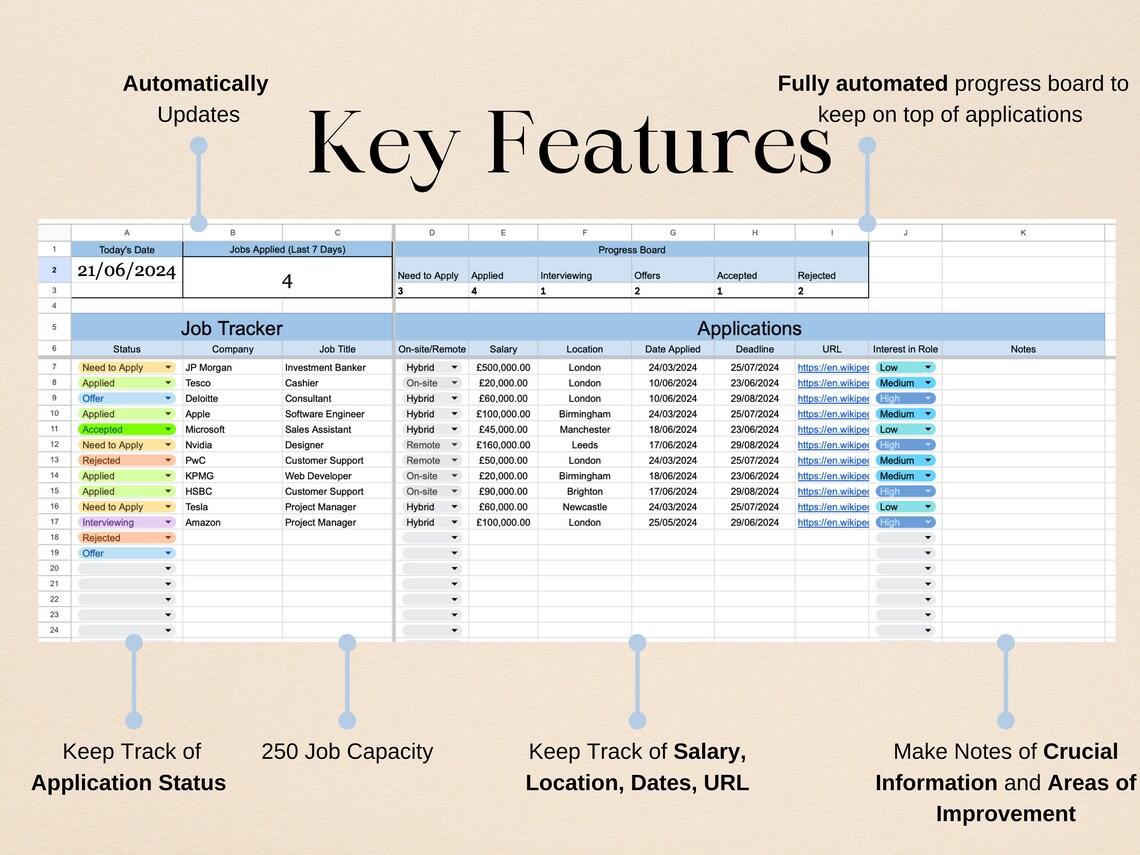Expand the On-site/Remote dropdown for Tesco
Image resolution: width=1140 pixels, height=855 pixels.
[x=452, y=382]
